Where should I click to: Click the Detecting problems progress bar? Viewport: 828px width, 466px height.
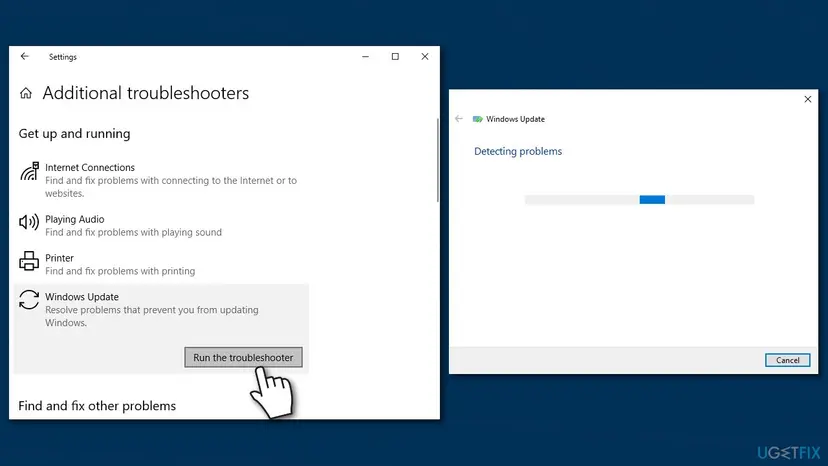point(639,199)
